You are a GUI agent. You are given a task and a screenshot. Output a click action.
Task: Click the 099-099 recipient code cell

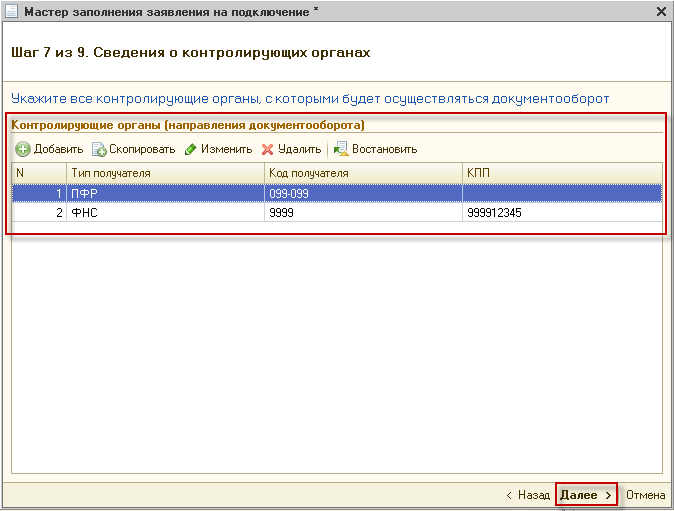pyautogui.click(x=364, y=194)
